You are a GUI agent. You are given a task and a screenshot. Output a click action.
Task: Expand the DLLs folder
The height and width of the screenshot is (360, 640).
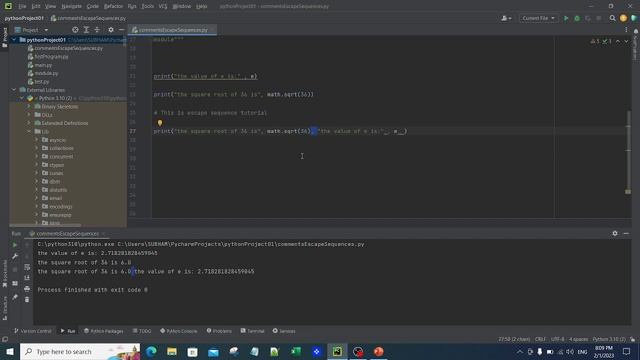[x=29, y=115]
